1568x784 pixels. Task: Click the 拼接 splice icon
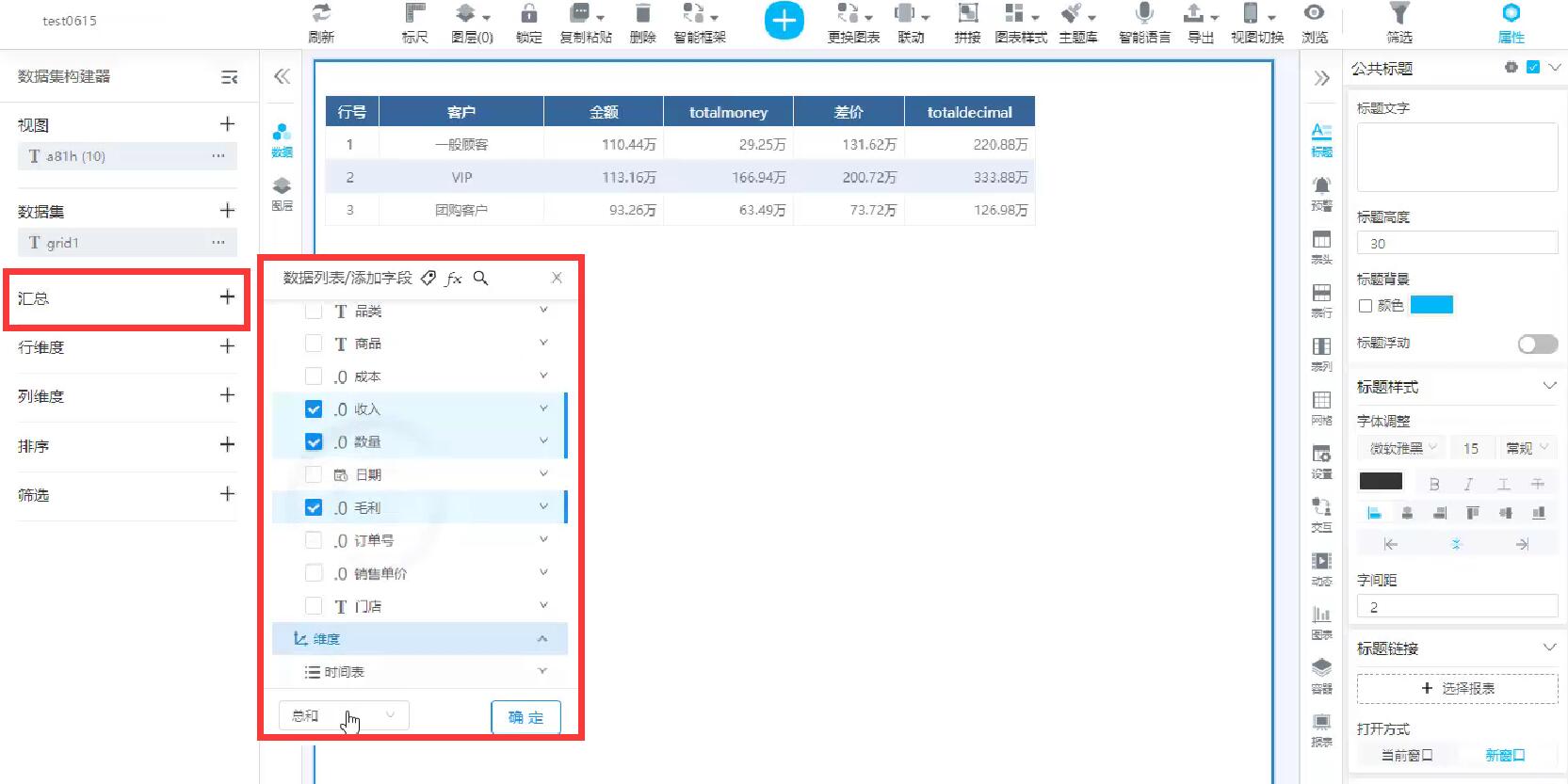click(967, 13)
